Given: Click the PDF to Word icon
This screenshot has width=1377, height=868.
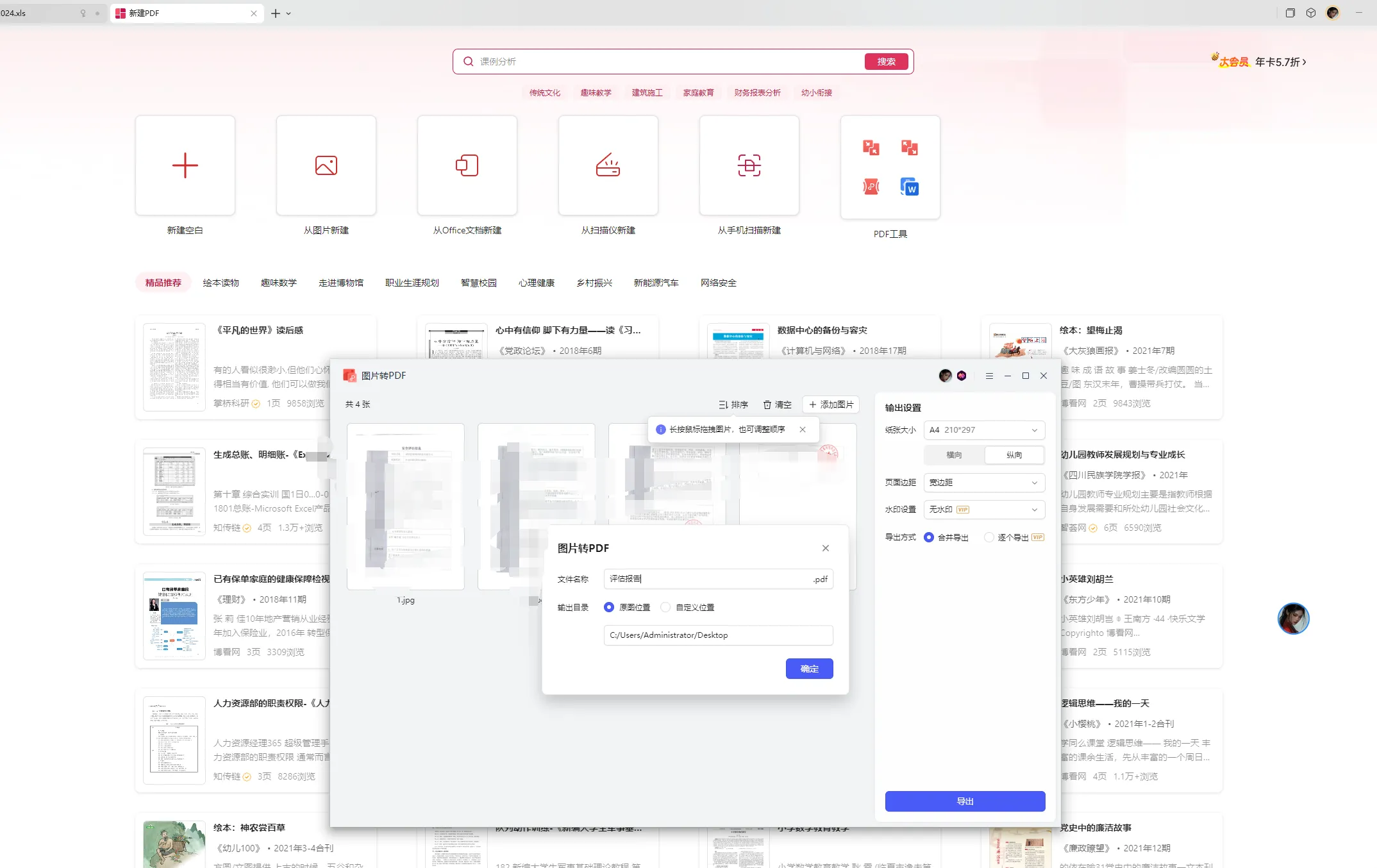Looking at the screenshot, I should tap(909, 187).
